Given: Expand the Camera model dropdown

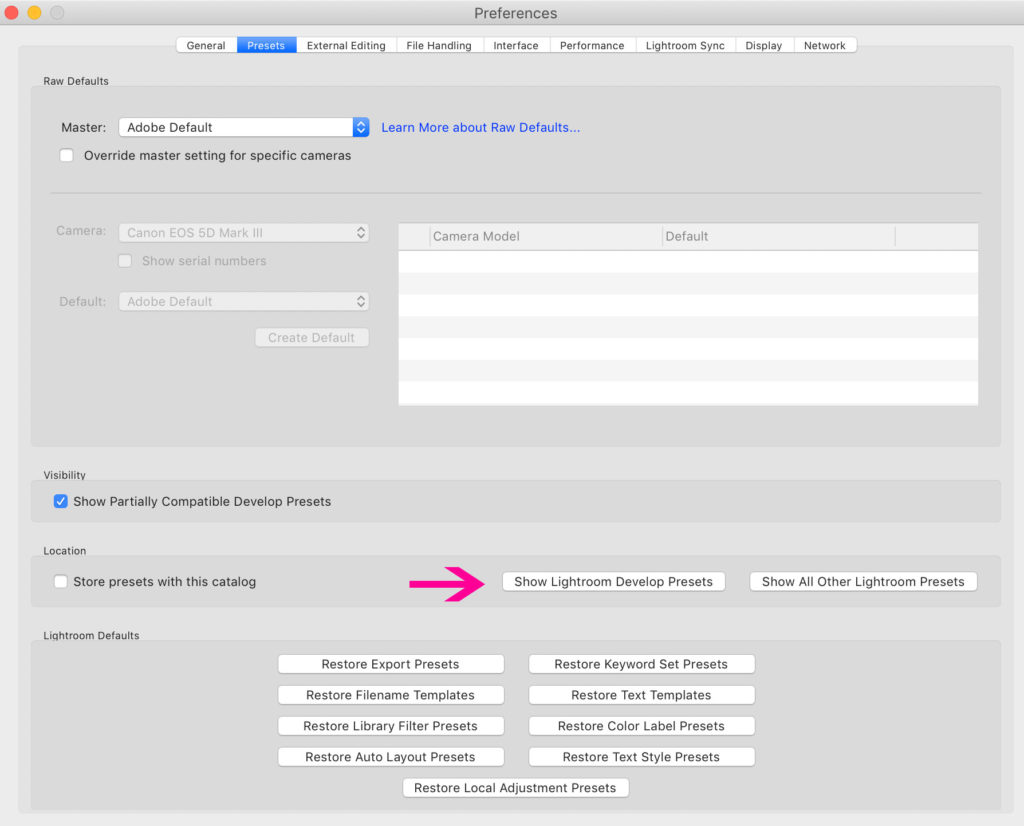Looking at the screenshot, I should tap(244, 233).
